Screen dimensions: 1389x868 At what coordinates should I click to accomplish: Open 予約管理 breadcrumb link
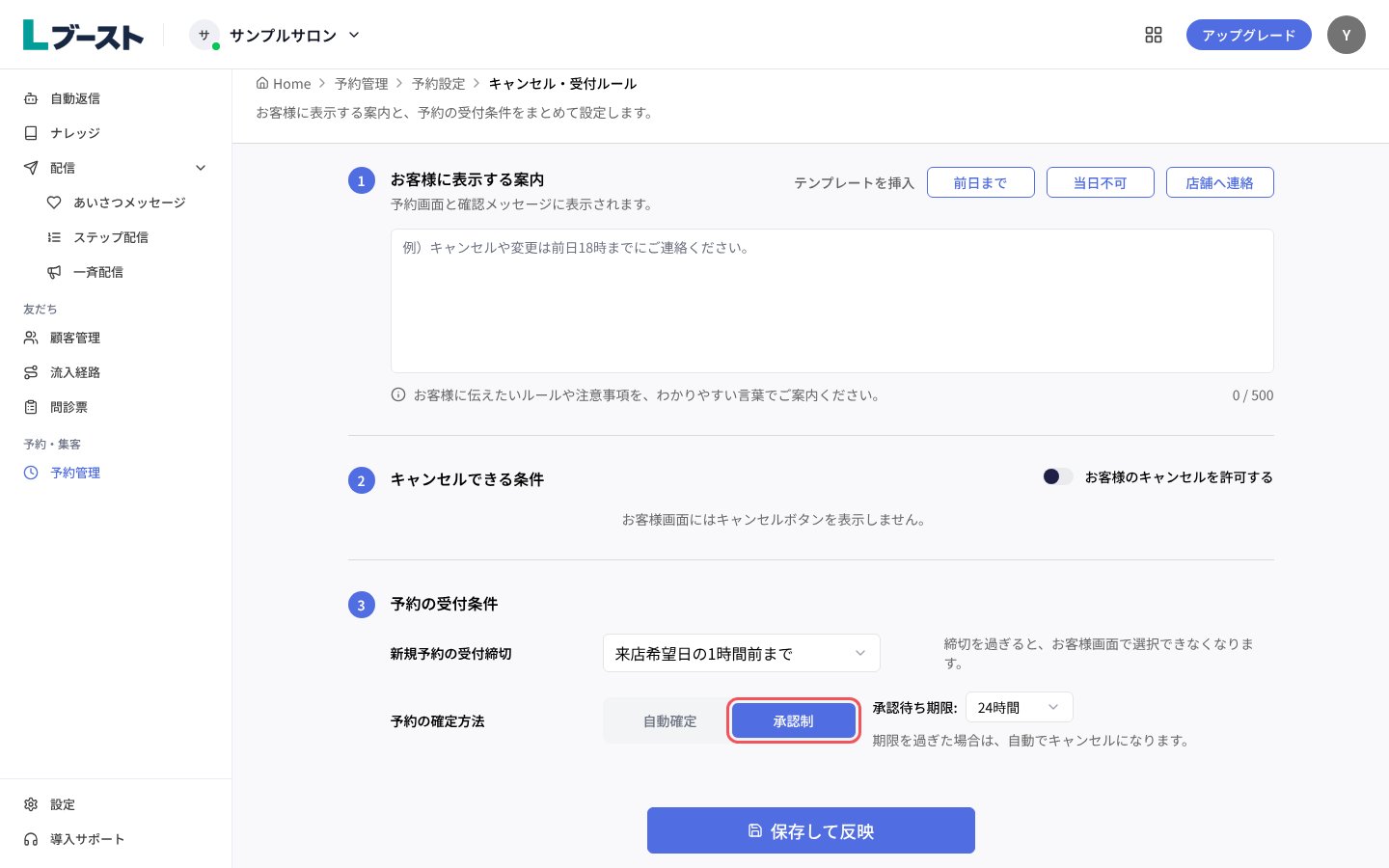click(362, 84)
